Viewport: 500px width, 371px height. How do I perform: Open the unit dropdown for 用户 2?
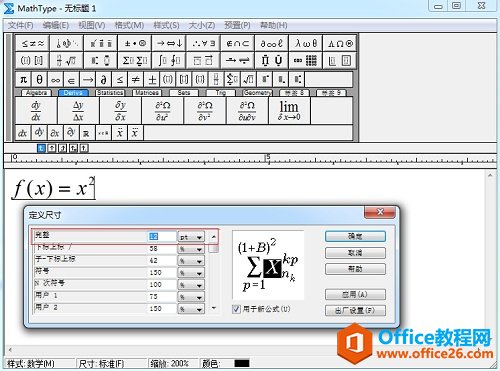click(191, 309)
